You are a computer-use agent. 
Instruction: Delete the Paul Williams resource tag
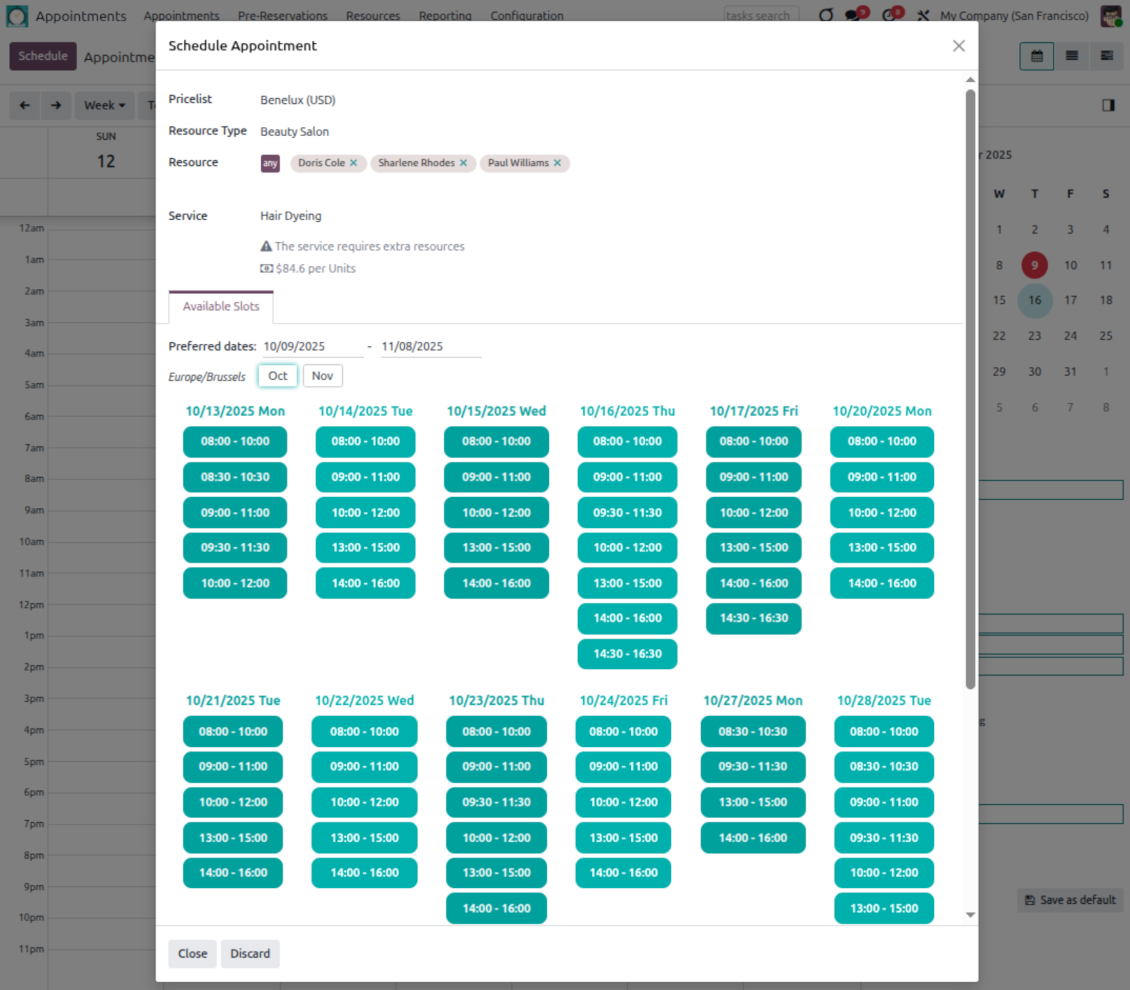557,163
